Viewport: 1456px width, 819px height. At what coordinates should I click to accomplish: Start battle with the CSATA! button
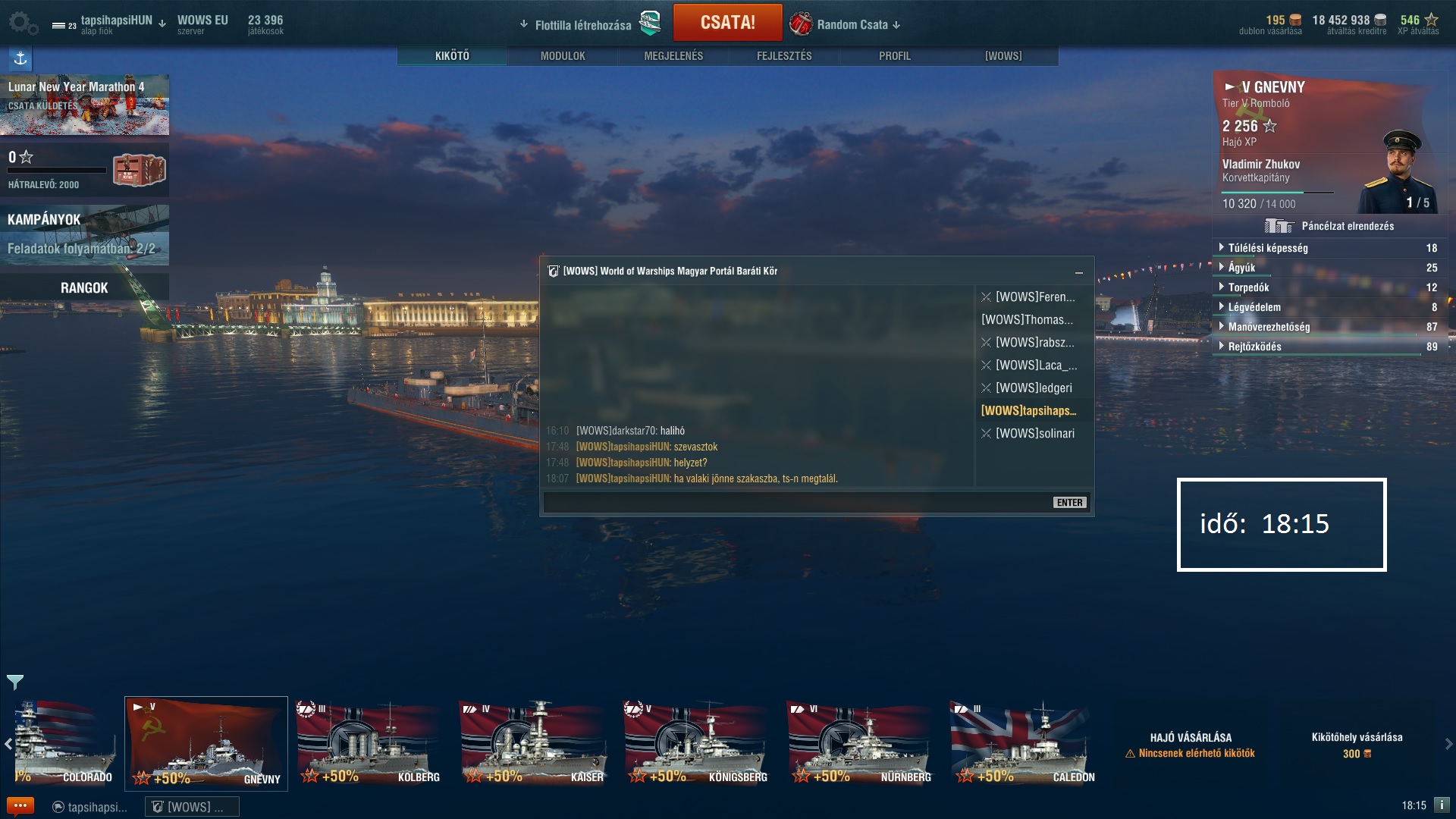727,23
